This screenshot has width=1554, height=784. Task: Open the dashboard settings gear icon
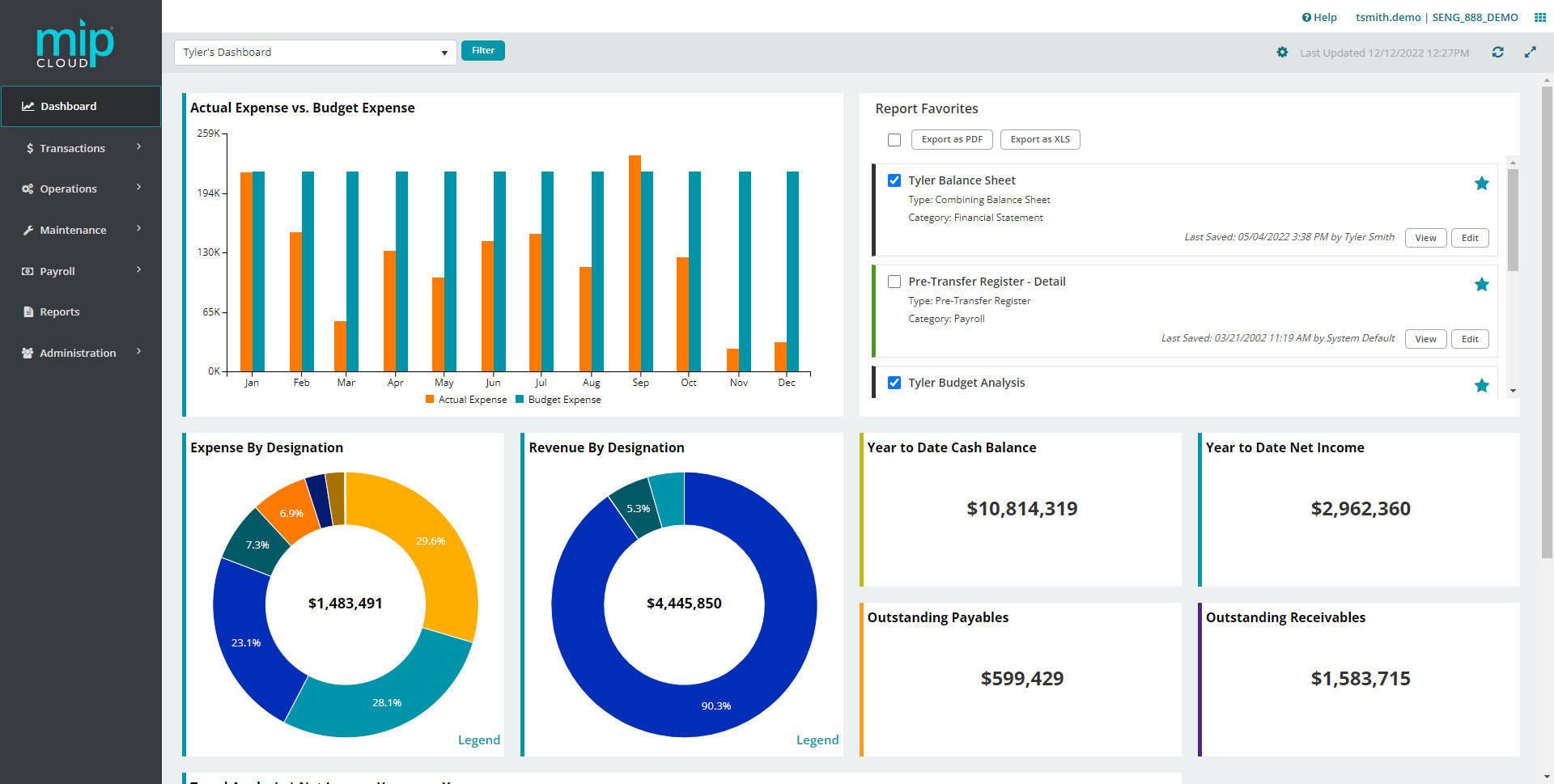[1282, 52]
